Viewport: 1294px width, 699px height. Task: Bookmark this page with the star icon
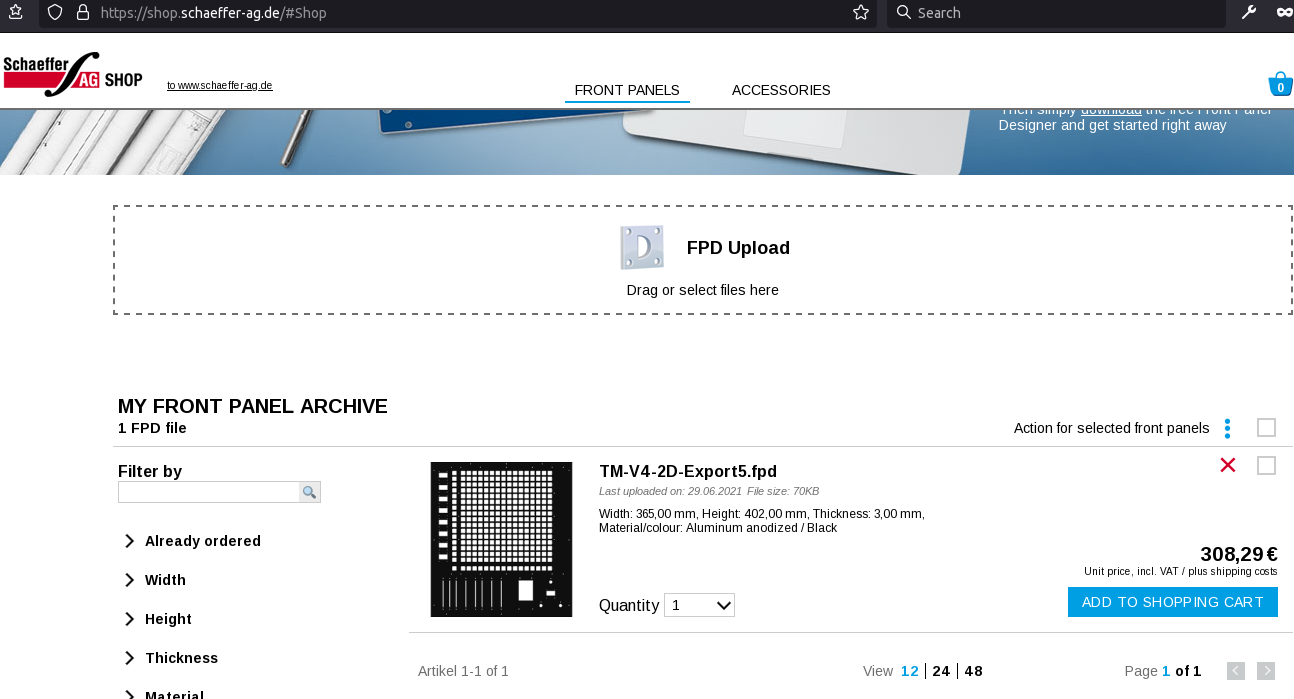pyautogui.click(x=860, y=13)
